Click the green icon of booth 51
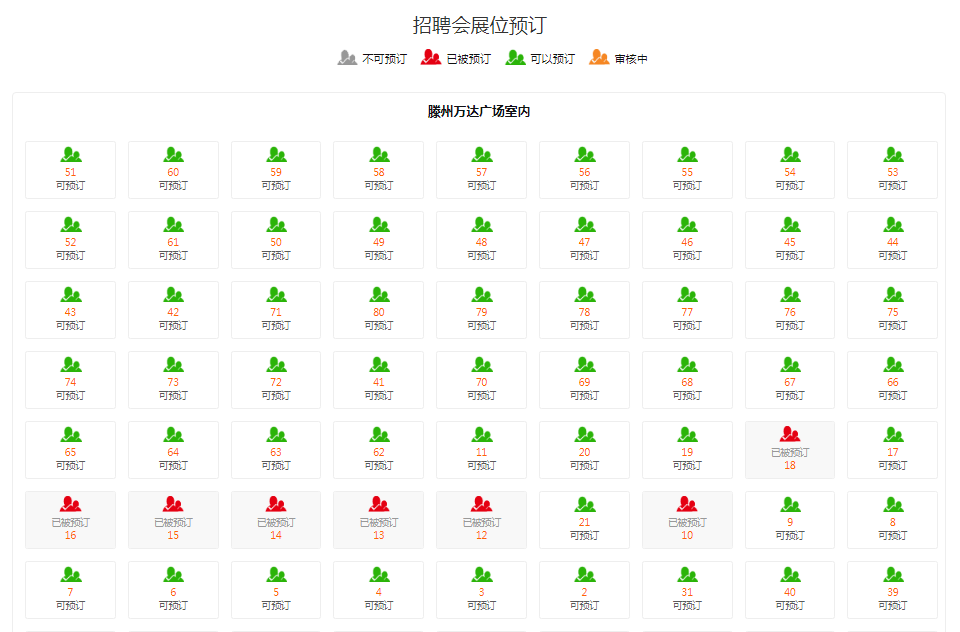Screen dimensions: 960x632 [x=71, y=155]
